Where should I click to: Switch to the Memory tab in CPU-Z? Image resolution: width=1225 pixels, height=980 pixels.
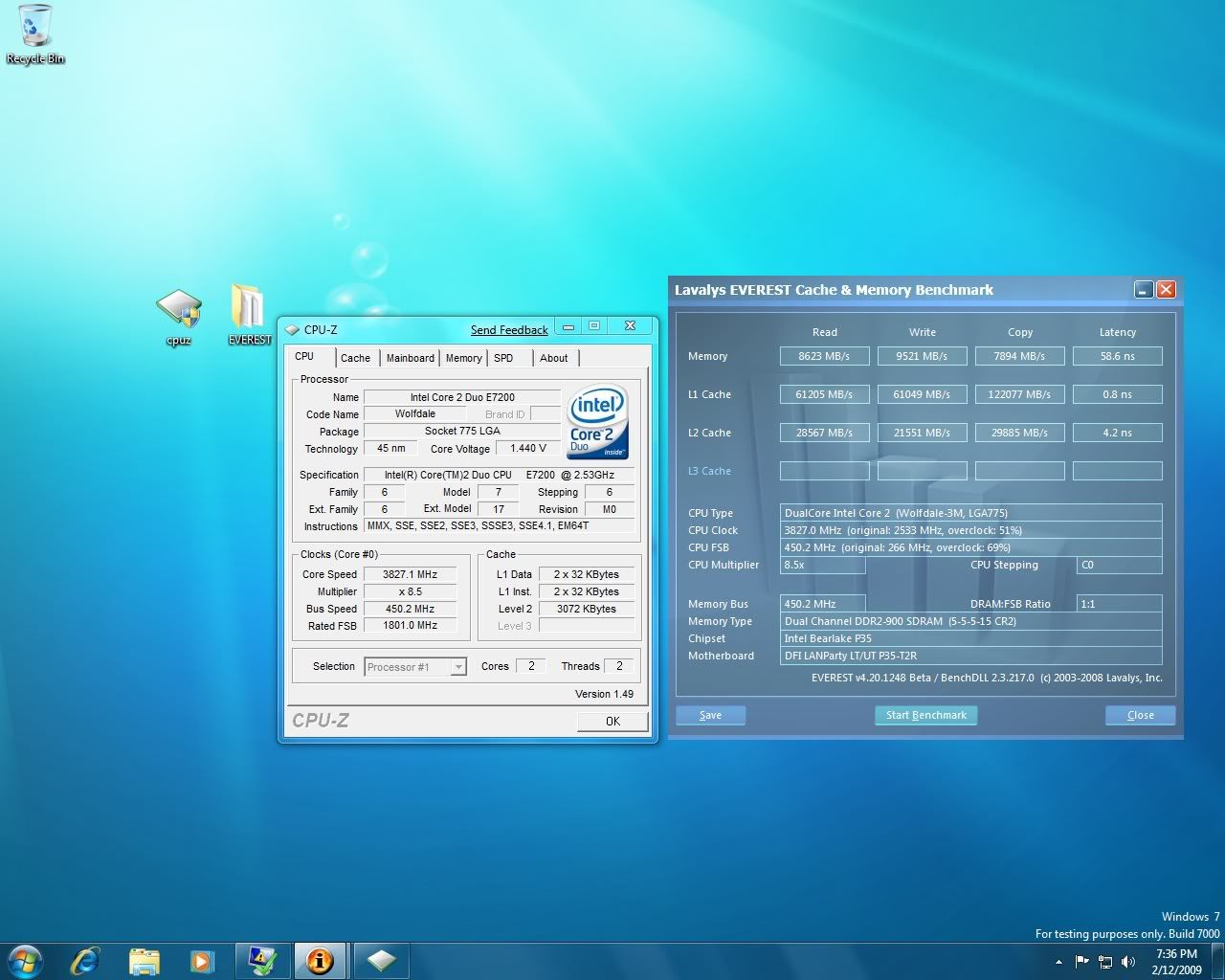(463, 358)
